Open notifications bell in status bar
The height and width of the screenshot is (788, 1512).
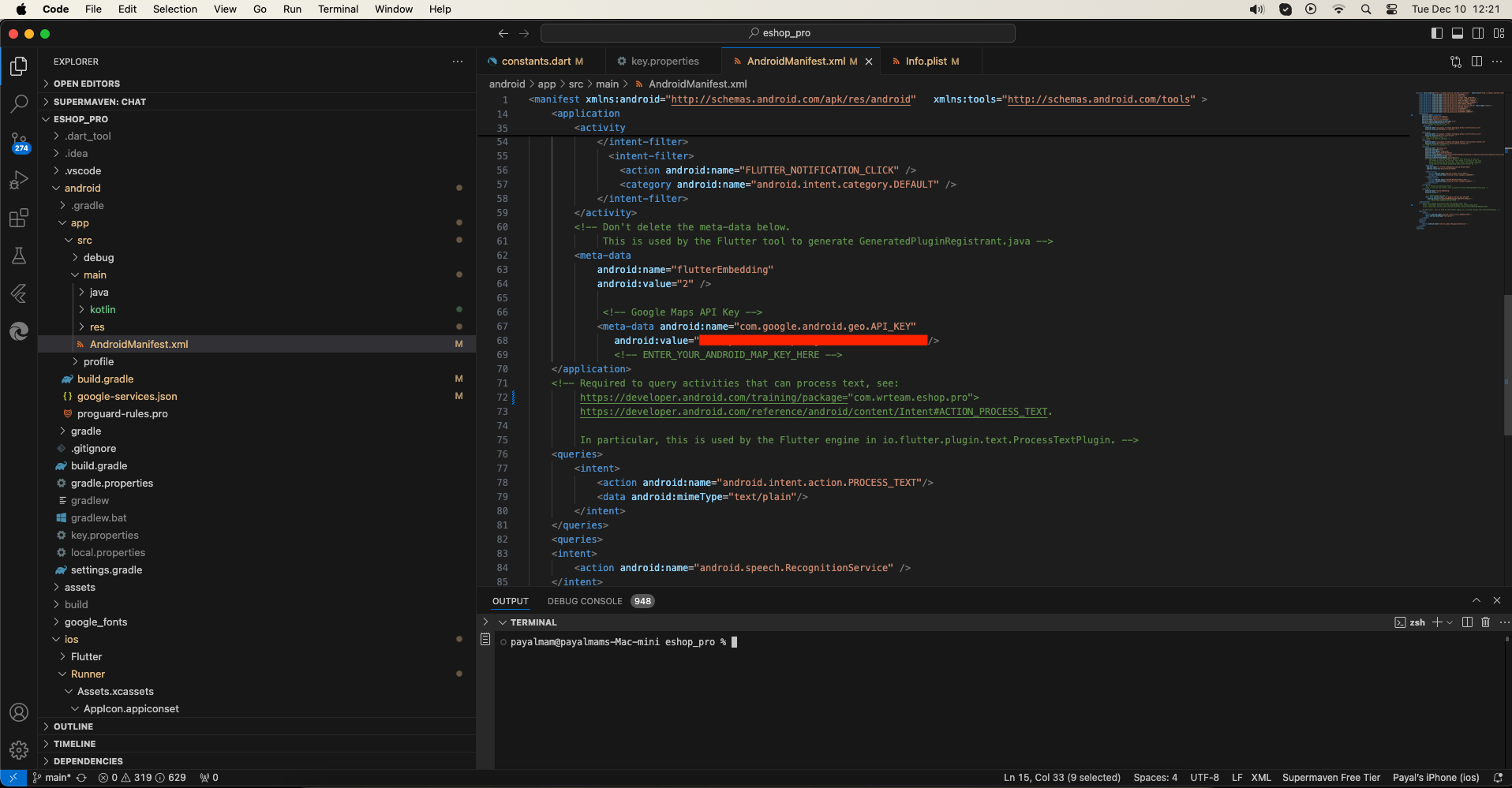(x=1498, y=778)
